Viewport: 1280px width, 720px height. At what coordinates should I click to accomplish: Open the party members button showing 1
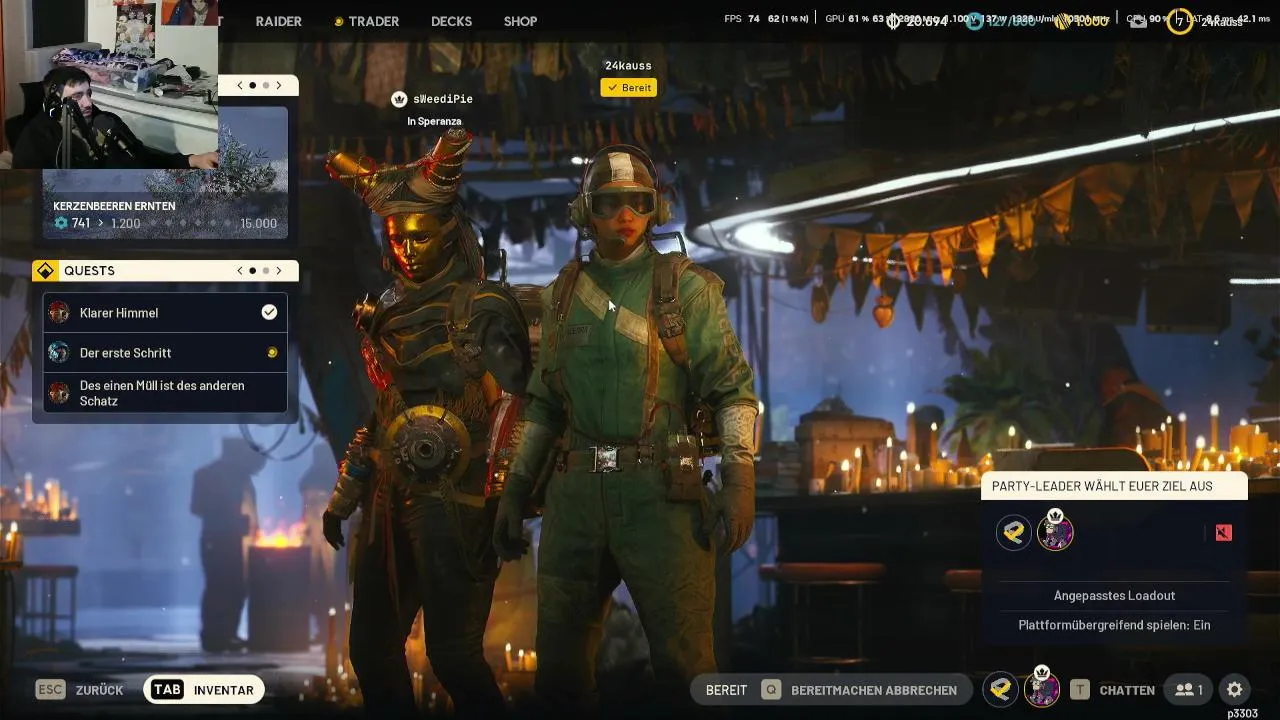(1189, 690)
